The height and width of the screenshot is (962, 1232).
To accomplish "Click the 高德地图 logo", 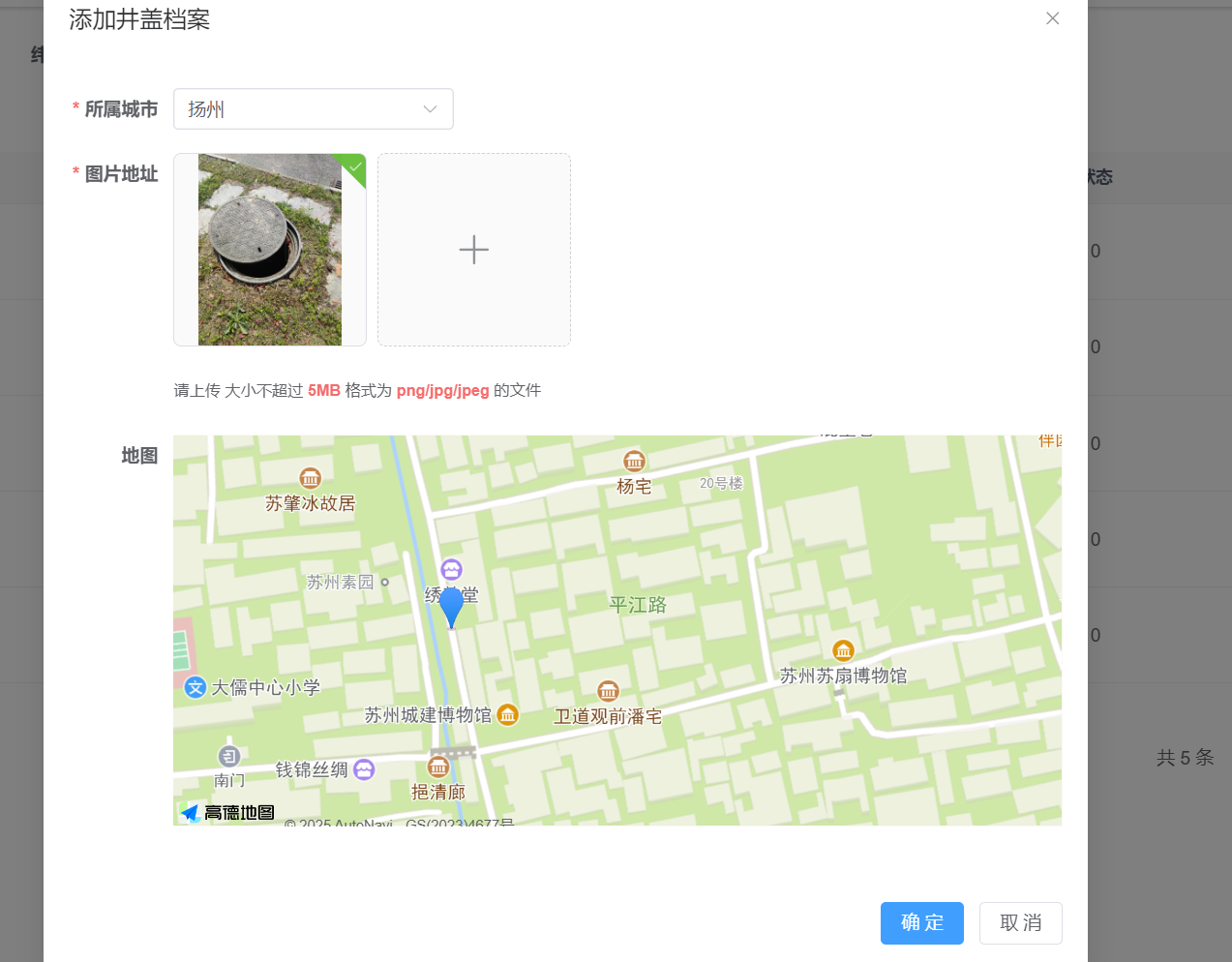I will tap(228, 813).
